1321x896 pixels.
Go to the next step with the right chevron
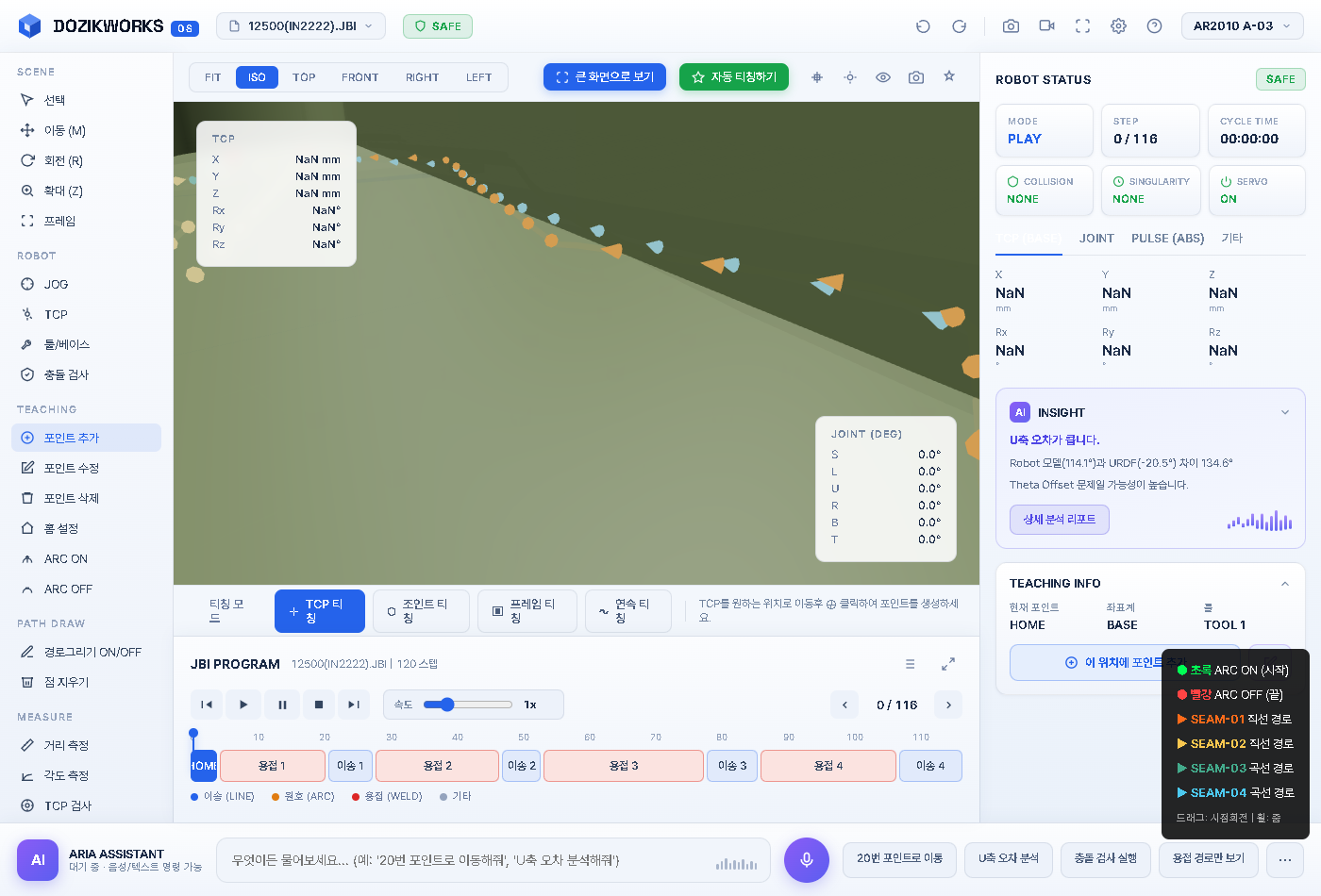coord(948,705)
